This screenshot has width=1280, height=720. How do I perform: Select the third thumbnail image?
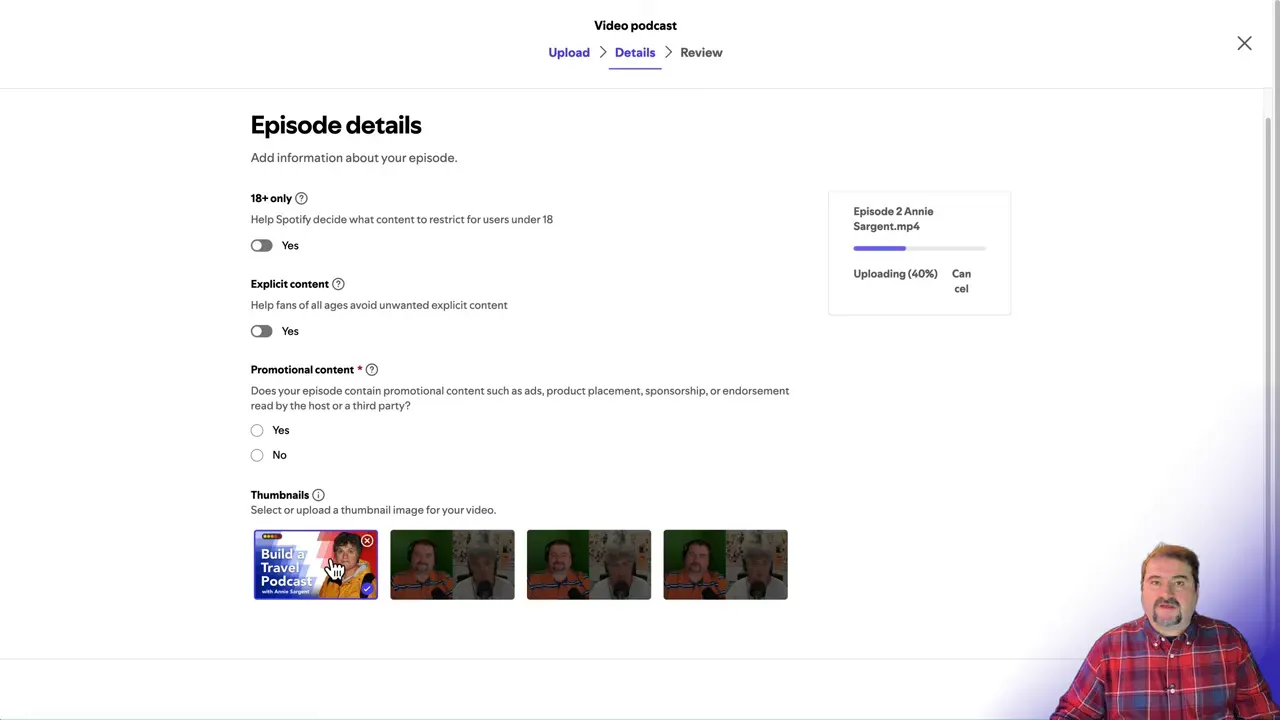coord(588,564)
